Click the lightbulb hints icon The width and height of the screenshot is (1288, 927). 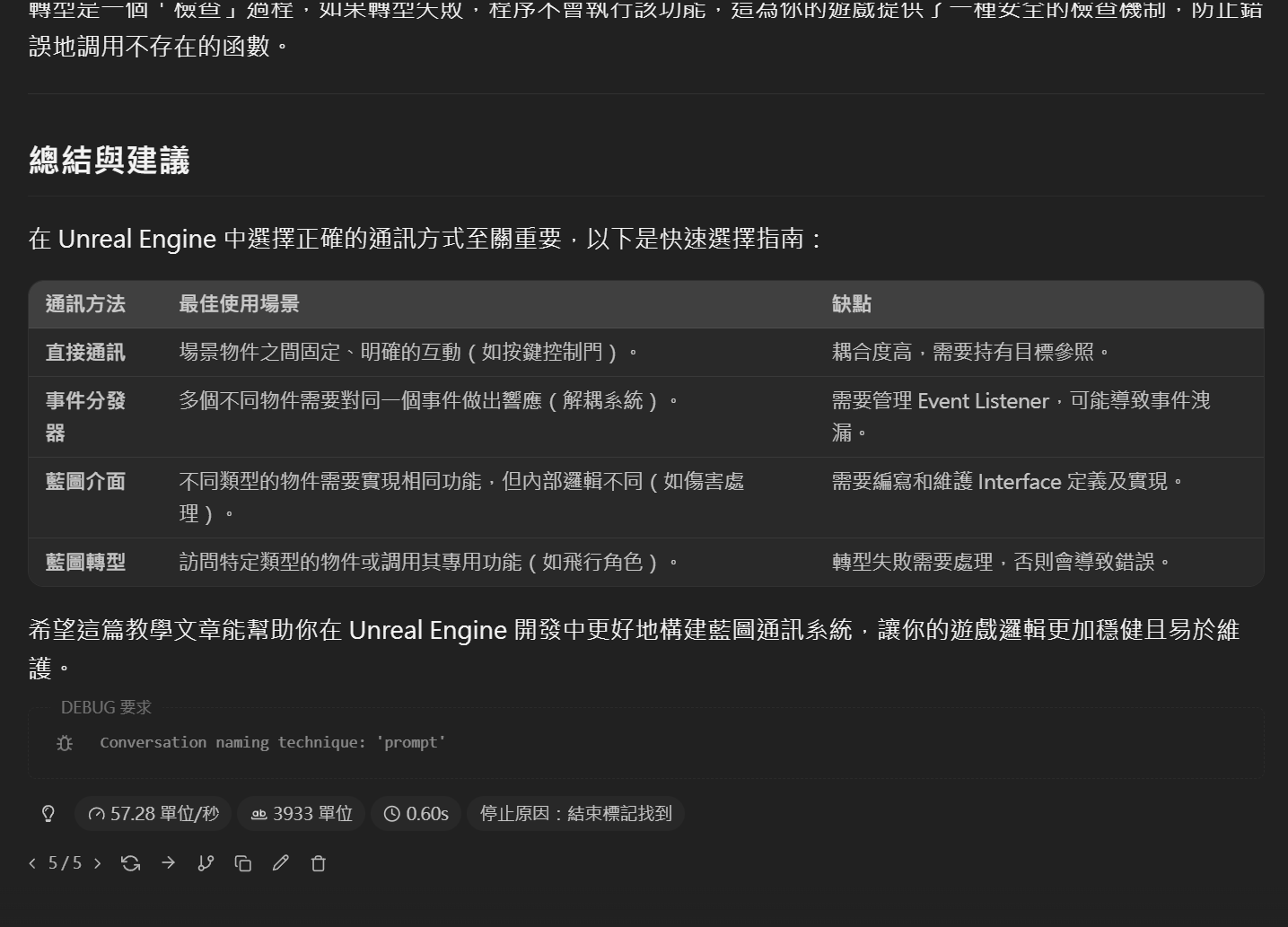[x=48, y=813]
